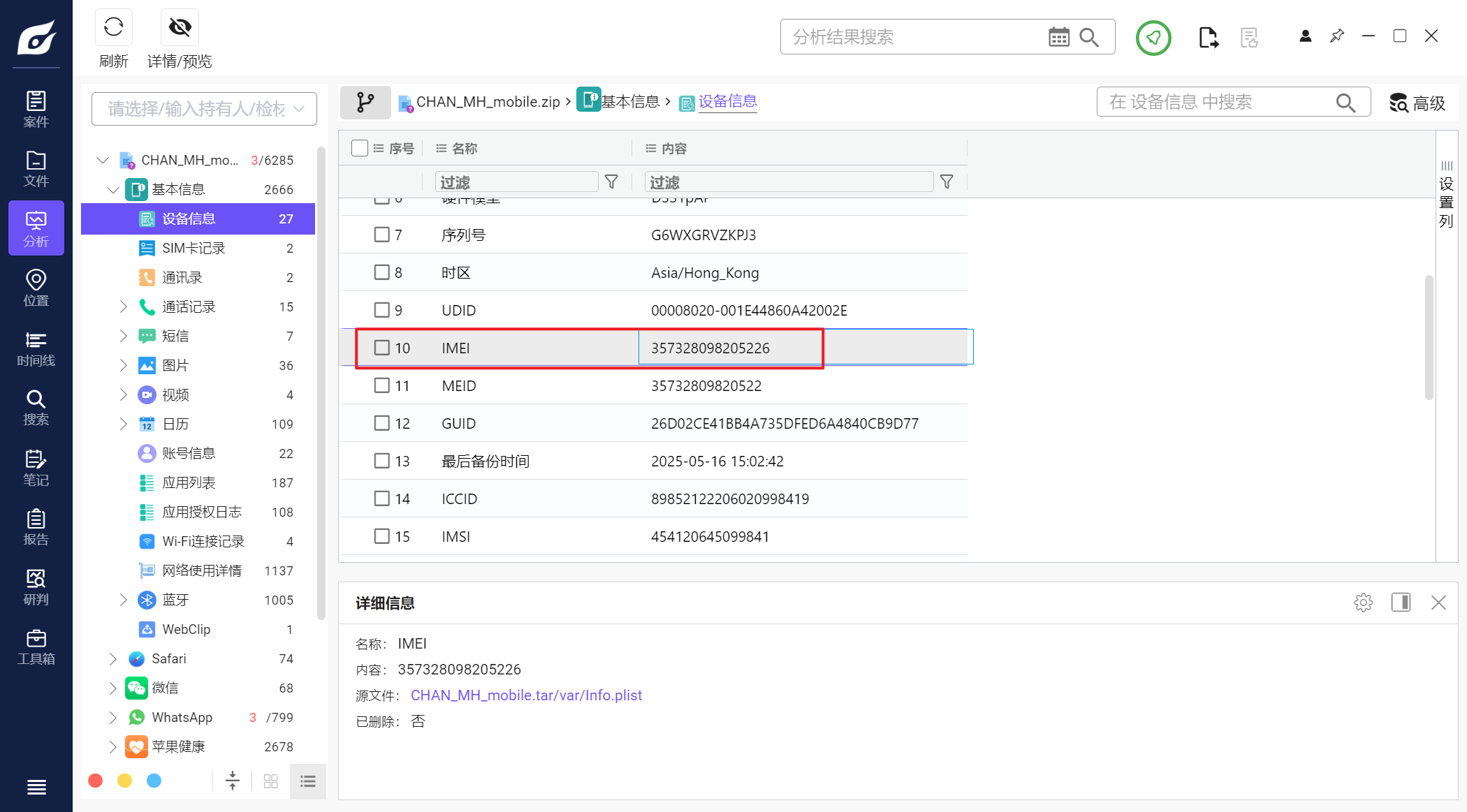1467x812 pixels.
Task: Click the calendar icon in the search box
Action: point(1058,37)
